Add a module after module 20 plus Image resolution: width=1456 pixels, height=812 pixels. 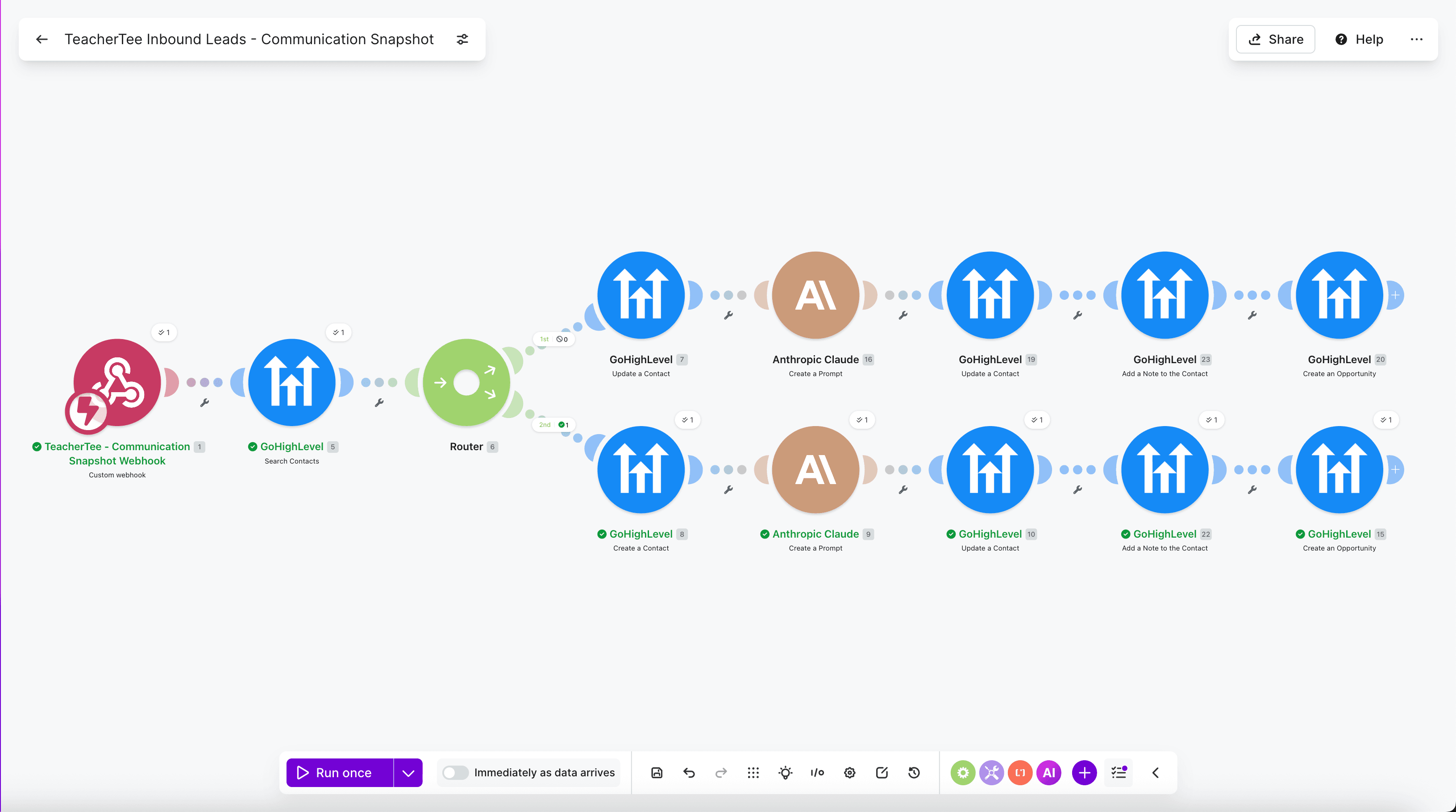click(1396, 295)
